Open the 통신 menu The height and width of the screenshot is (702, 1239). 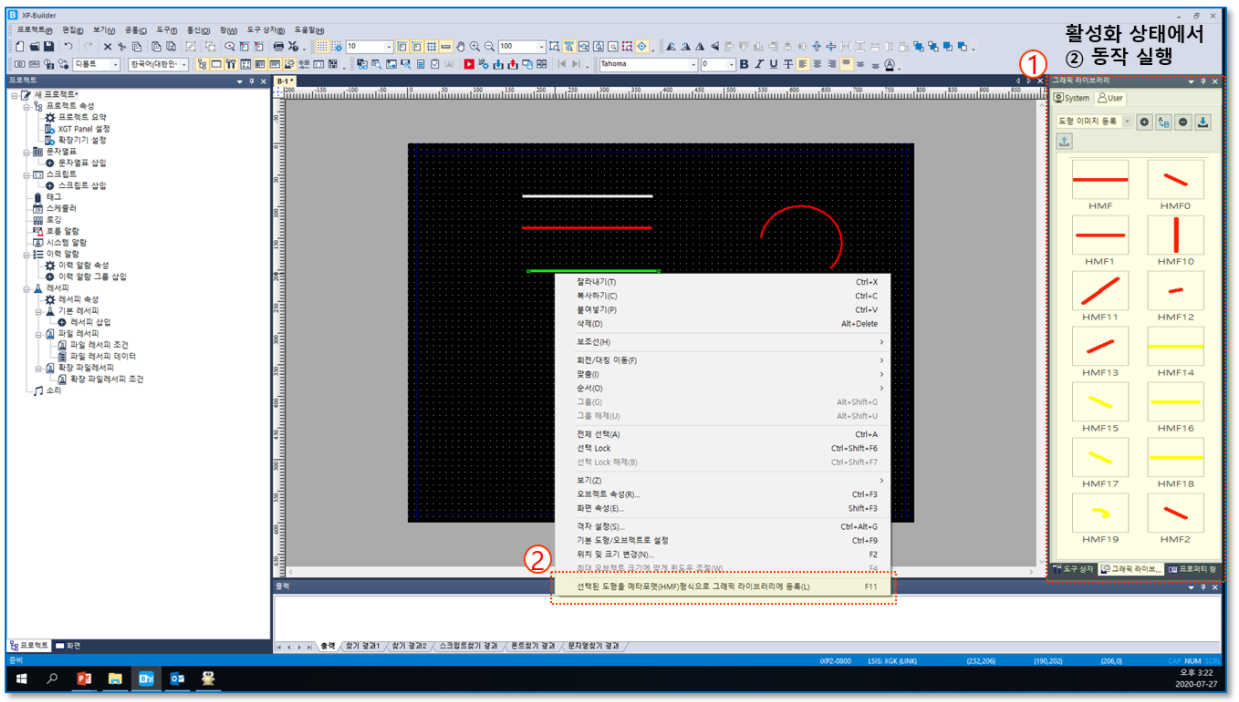[196, 29]
